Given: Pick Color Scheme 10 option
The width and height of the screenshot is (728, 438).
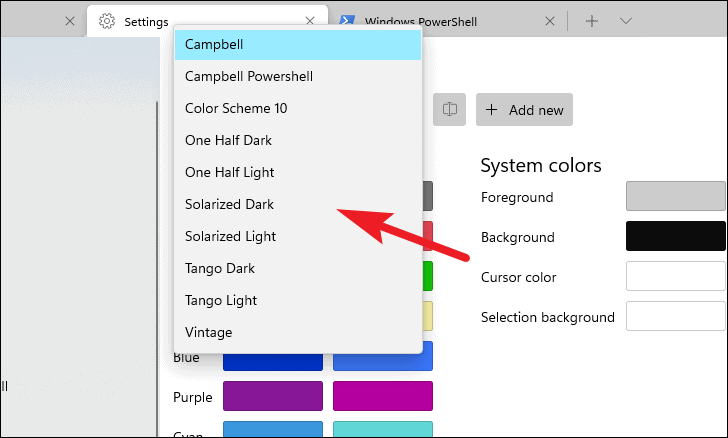Looking at the screenshot, I should point(298,109).
